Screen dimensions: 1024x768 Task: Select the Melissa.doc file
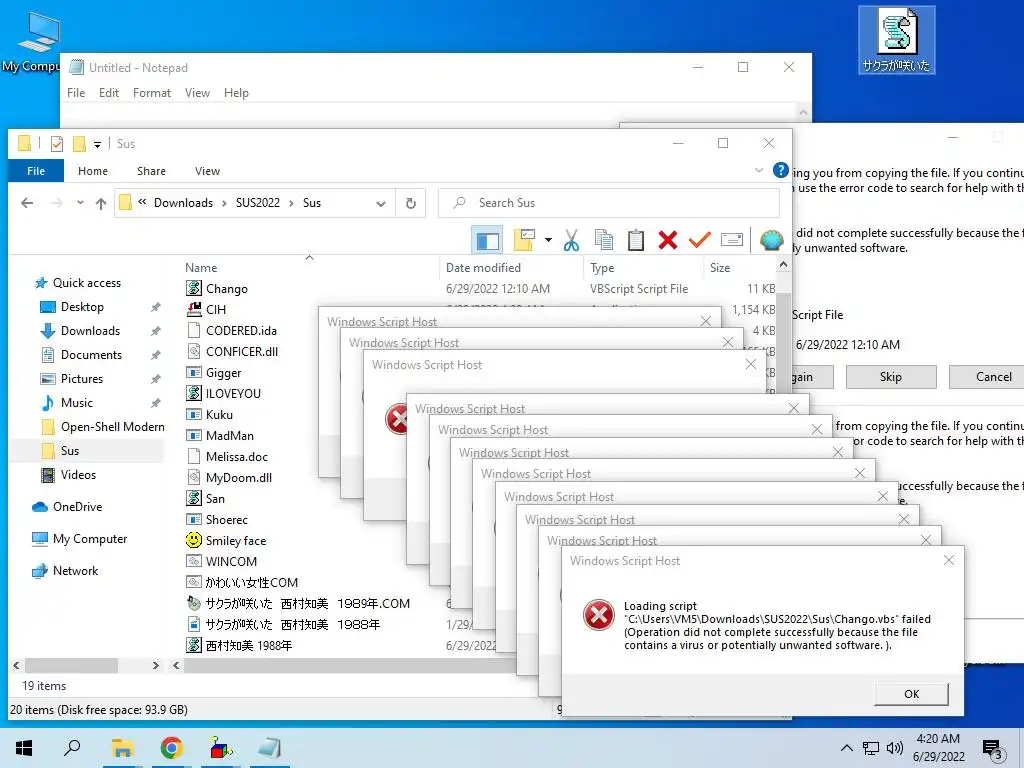236,457
